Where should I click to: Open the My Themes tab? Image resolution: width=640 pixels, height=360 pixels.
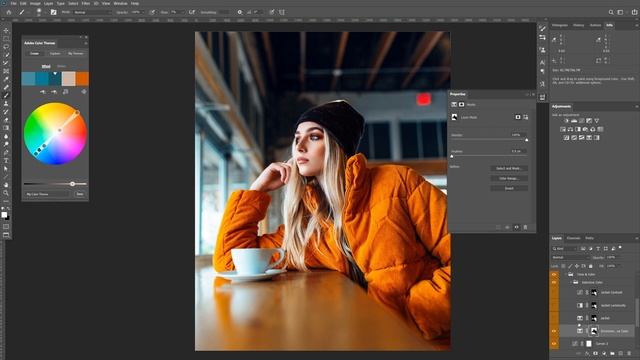coord(76,53)
